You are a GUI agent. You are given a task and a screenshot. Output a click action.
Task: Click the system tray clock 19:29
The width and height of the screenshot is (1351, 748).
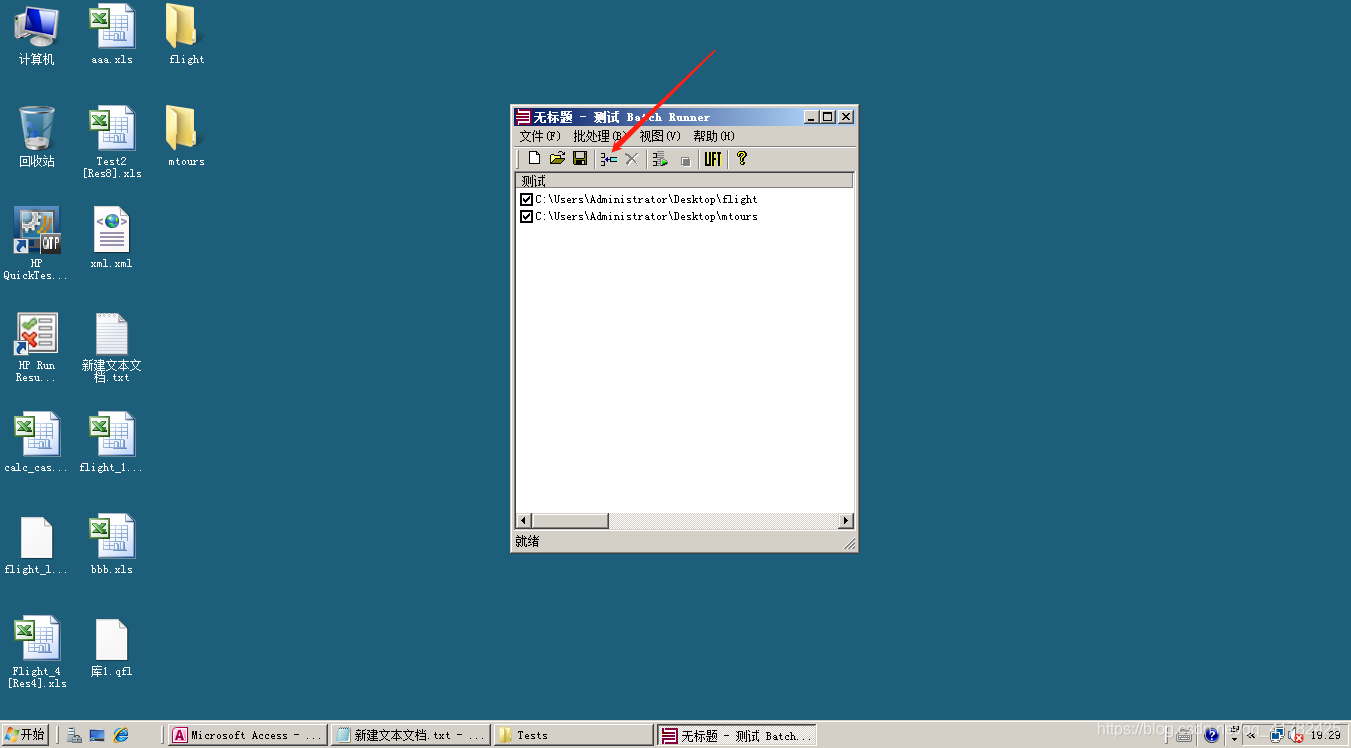pos(1326,735)
